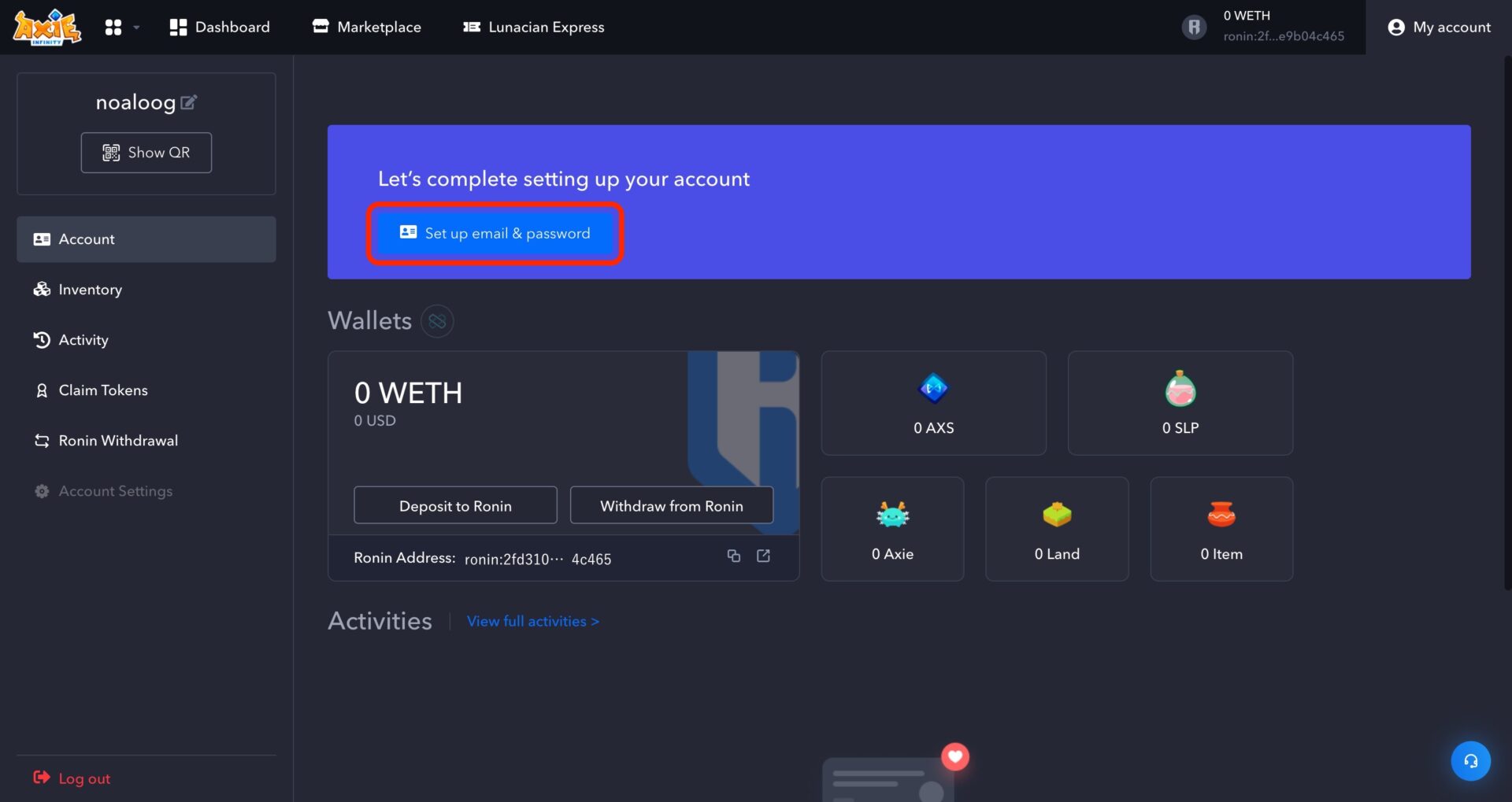Open the My account menu

pos(1439,28)
